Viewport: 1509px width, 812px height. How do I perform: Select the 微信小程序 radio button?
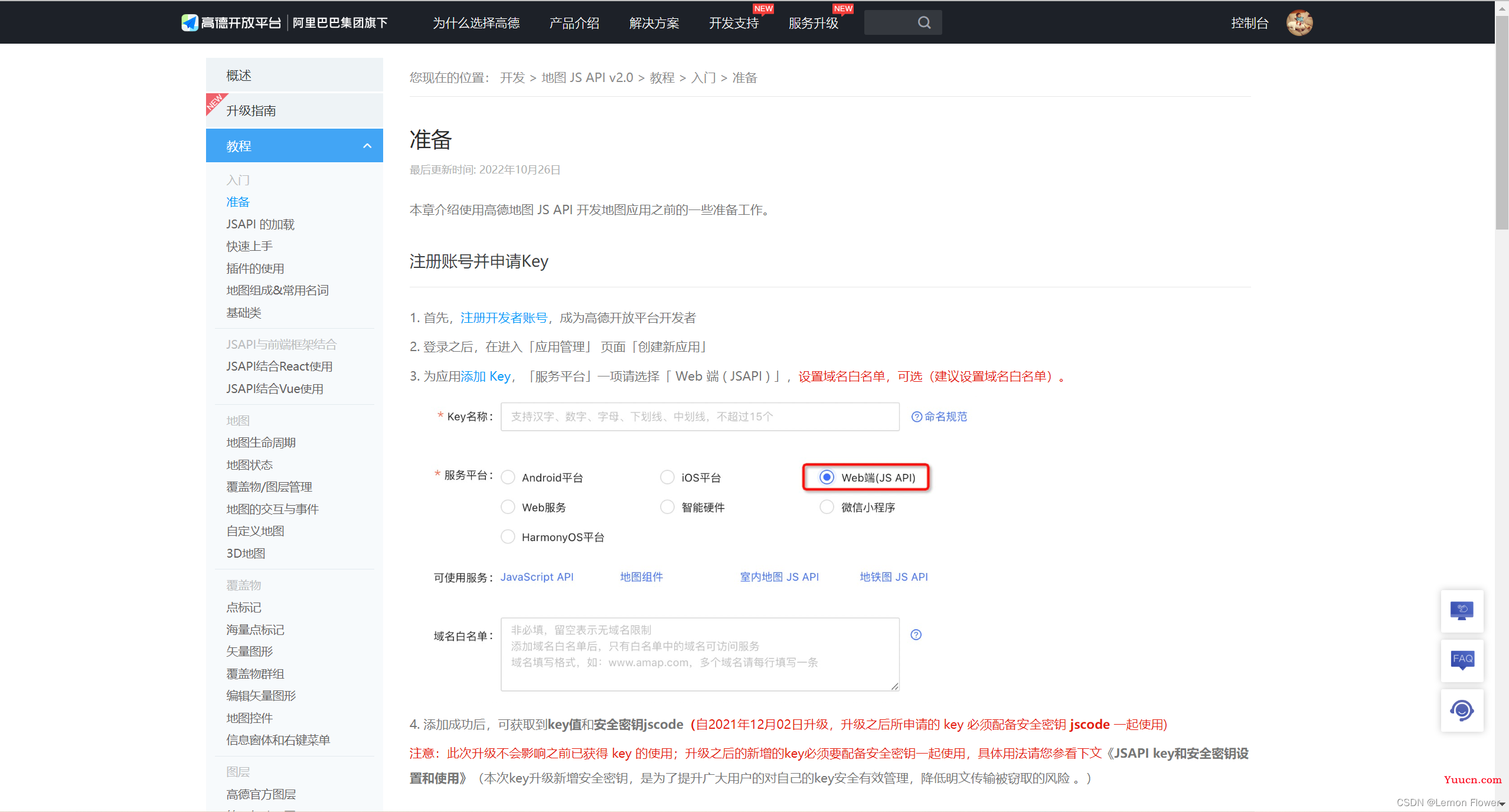pyautogui.click(x=827, y=507)
